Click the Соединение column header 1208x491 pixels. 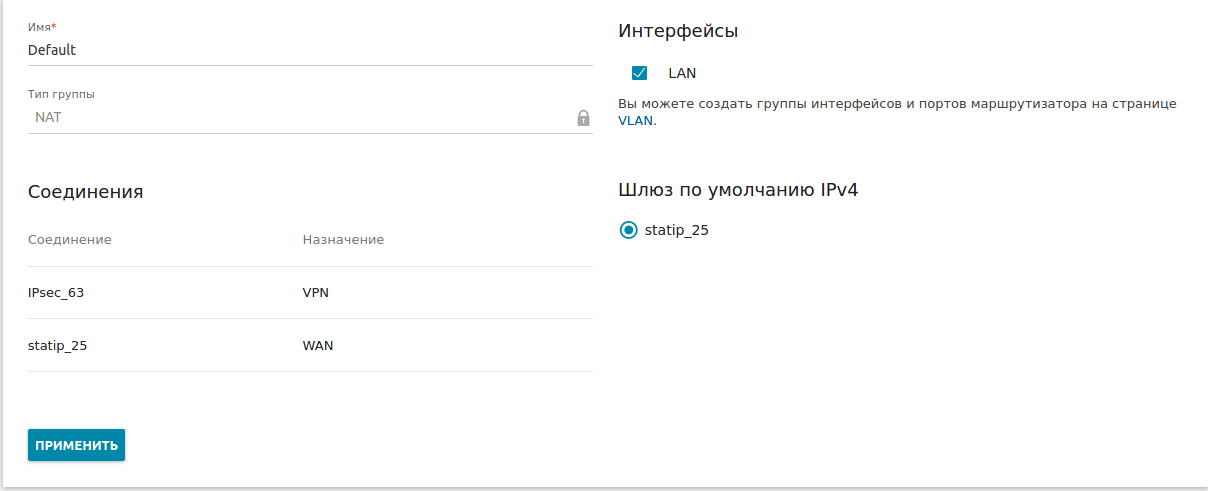point(69,240)
